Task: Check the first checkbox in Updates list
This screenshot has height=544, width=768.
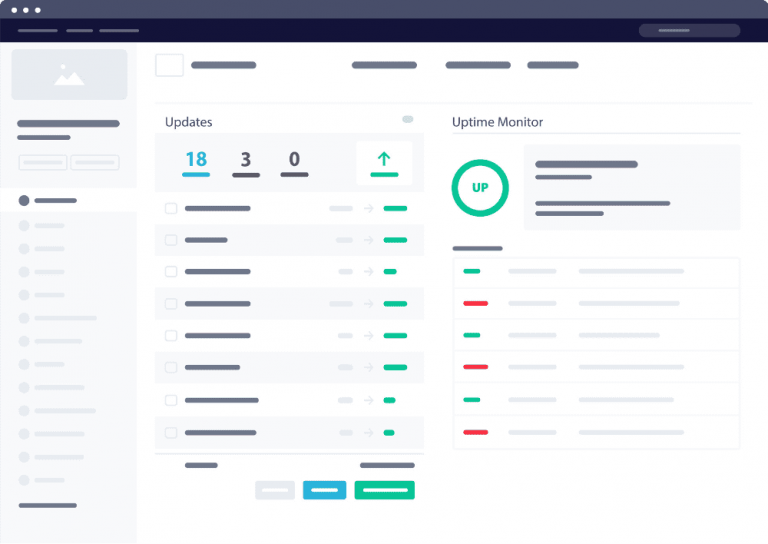Action: pos(171,209)
